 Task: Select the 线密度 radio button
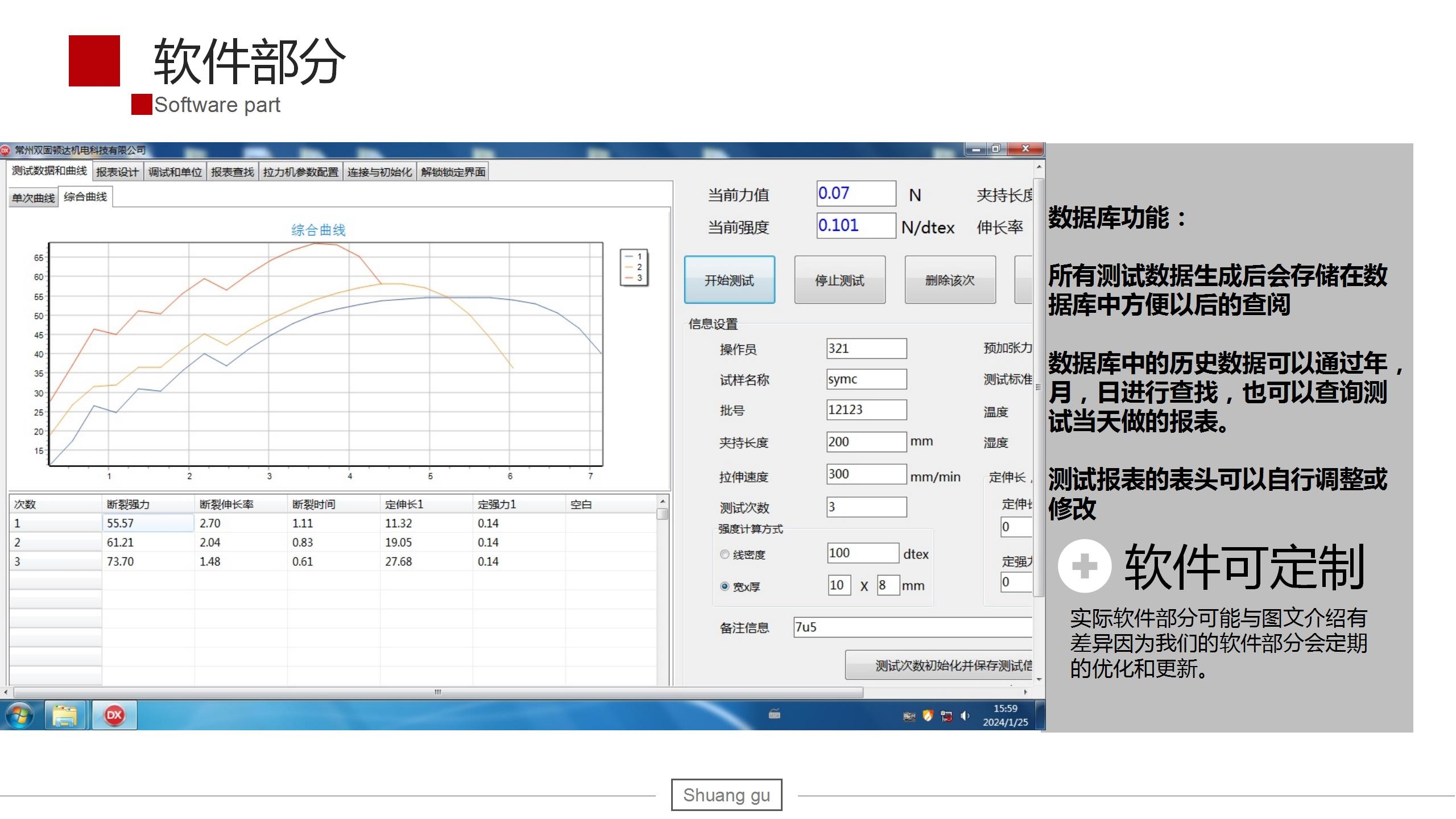coord(725,554)
